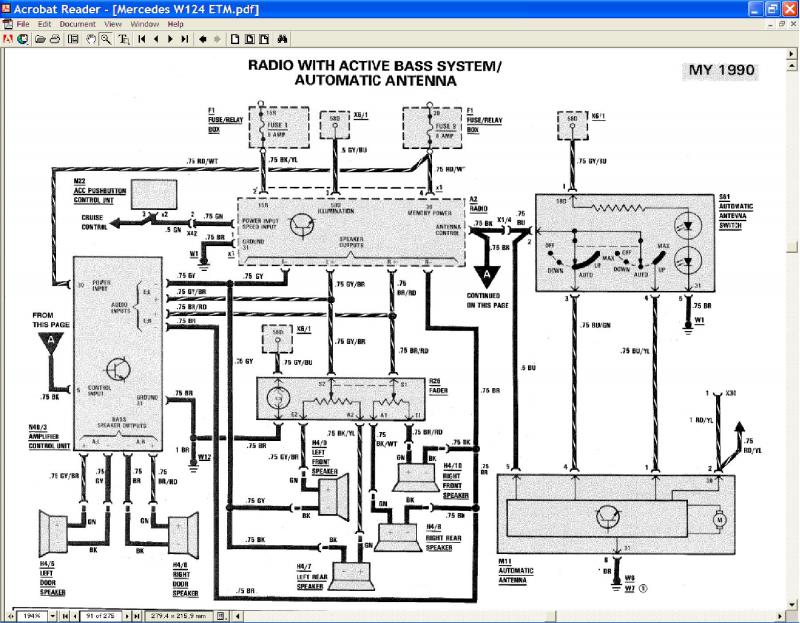Screen dimensions: 800x623
Task: Click the Go to Previous View arrow
Action: pos(203,39)
